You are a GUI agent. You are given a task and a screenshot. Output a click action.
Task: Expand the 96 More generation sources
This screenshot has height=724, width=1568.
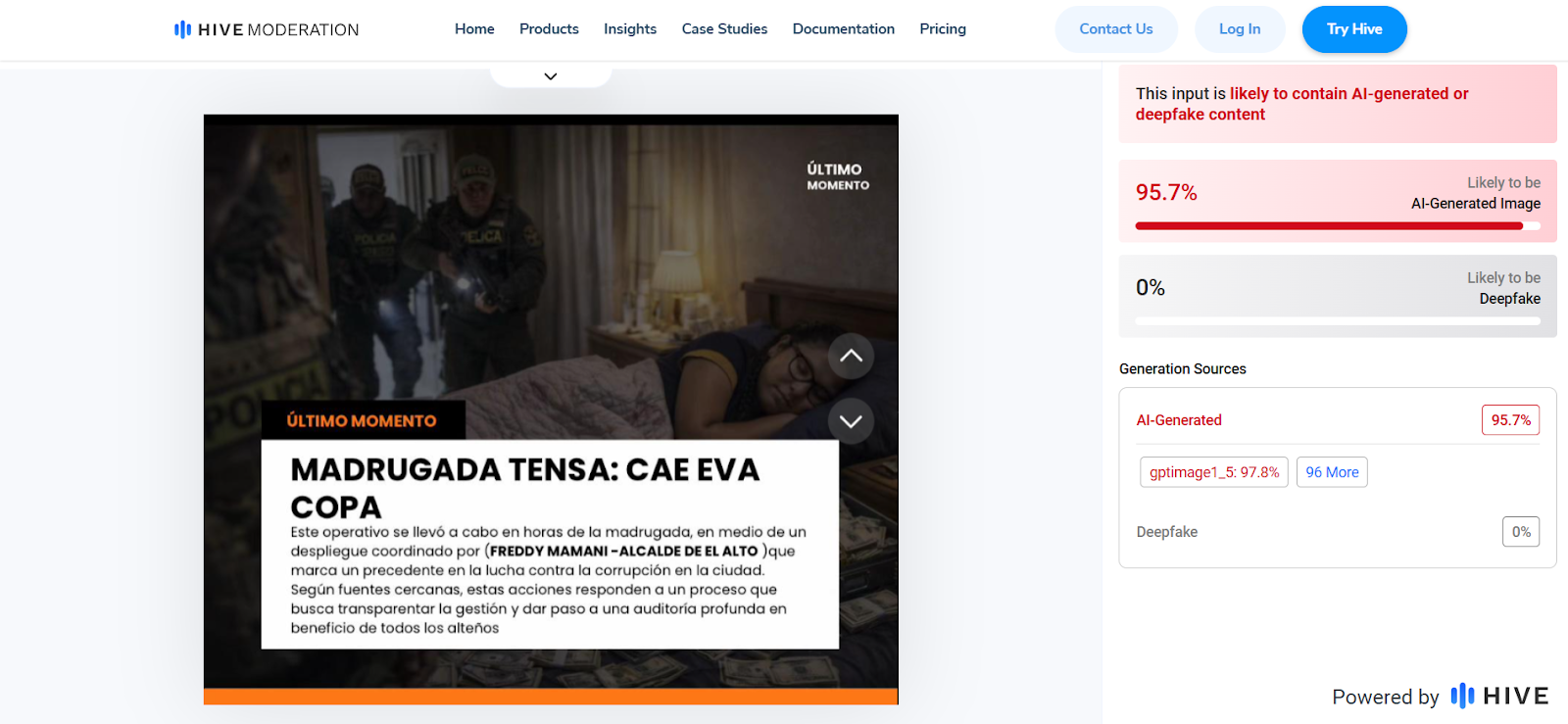pyautogui.click(x=1332, y=472)
